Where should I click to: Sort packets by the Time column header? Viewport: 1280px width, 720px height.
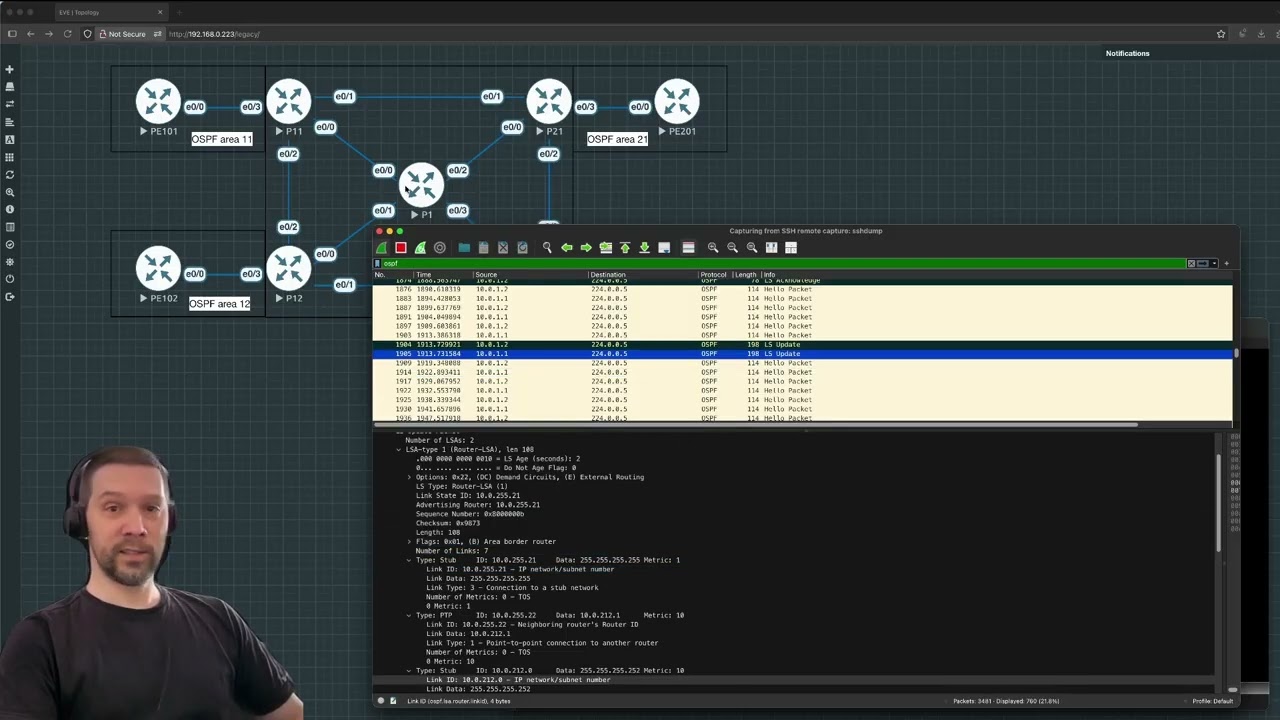(441, 275)
